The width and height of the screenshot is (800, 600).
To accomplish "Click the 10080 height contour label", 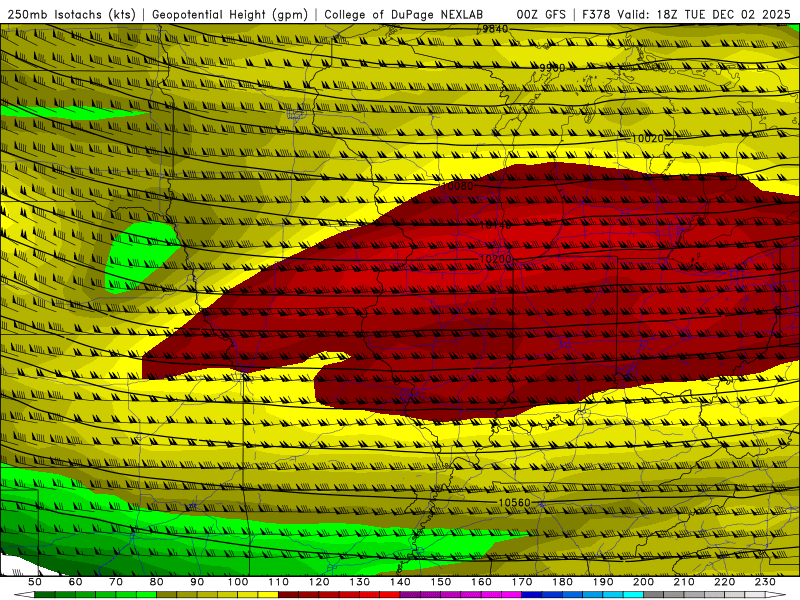I will click(x=457, y=186).
